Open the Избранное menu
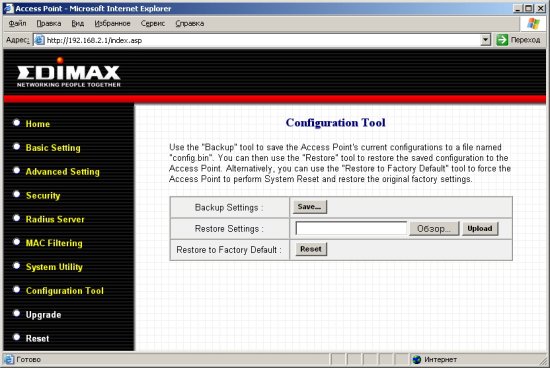550x368 pixels. [x=112, y=24]
